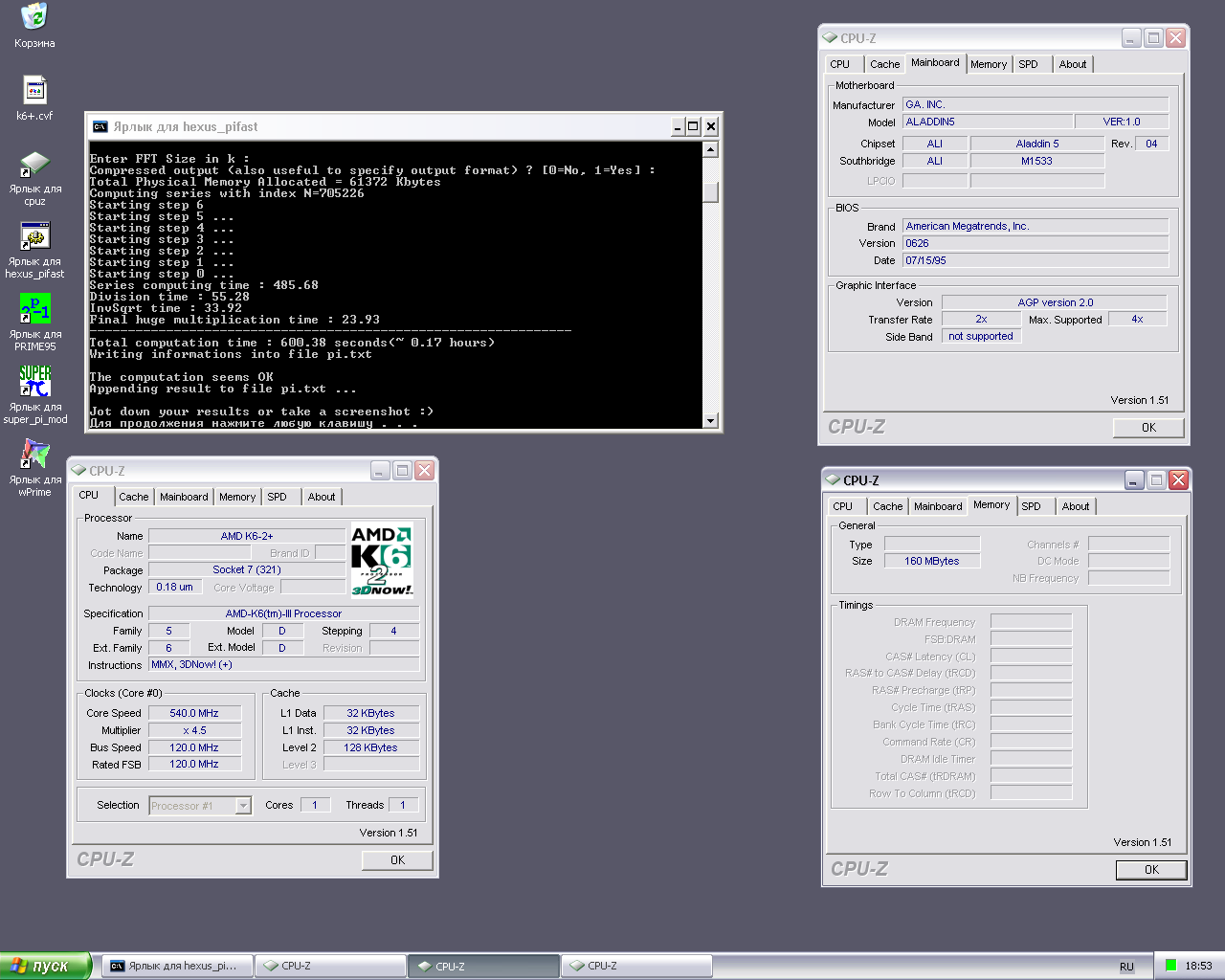Select About tab in bottom-left CPU-Z window
The height and width of the screenshot is (980, 1225).
pyautogui.click(x=322, y=497)
